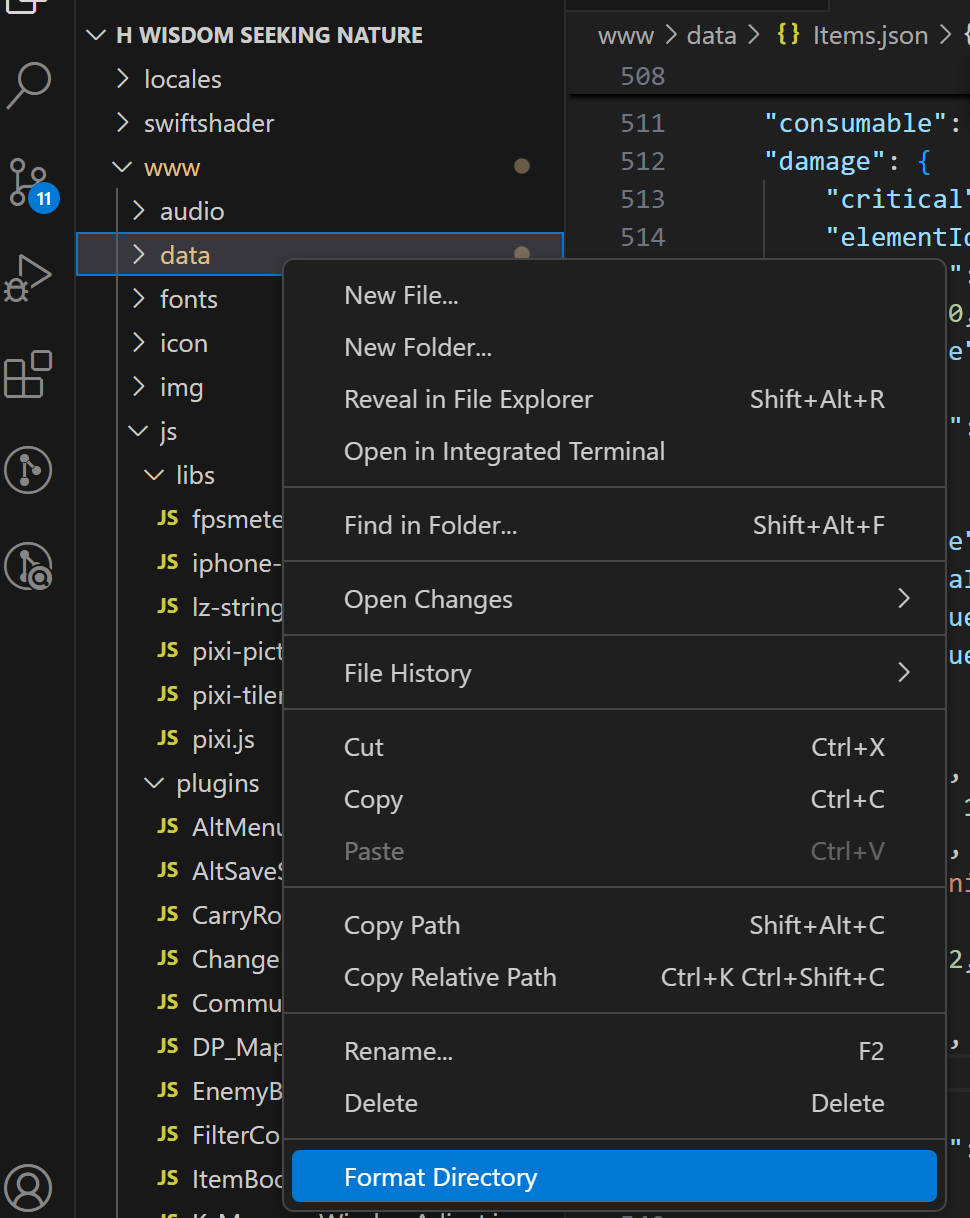The height and width of the screenshot is (1218, 970).
Task: Open the Change plugin file
Action: (x=236, y=959)
